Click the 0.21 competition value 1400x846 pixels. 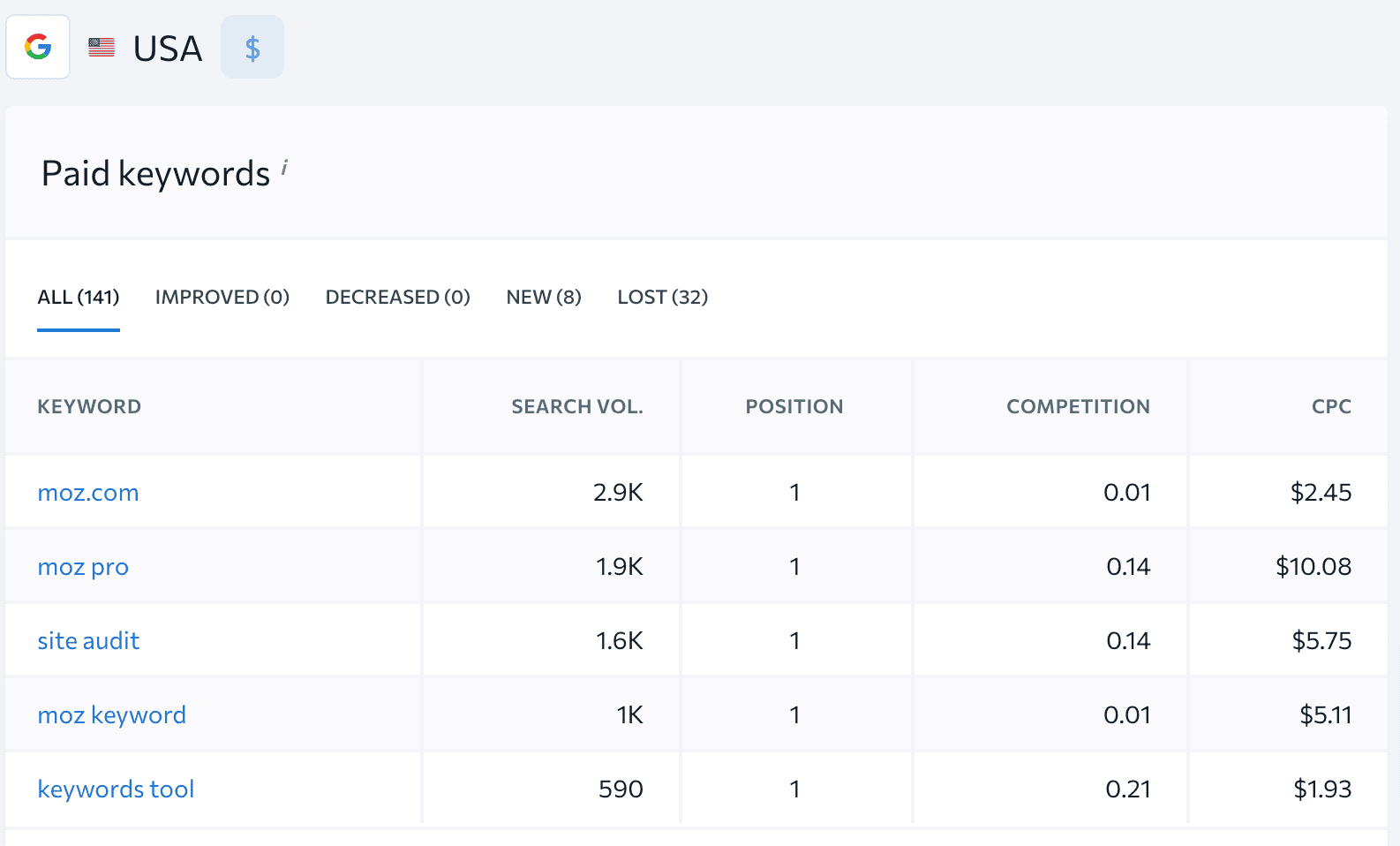[1128, 789]
